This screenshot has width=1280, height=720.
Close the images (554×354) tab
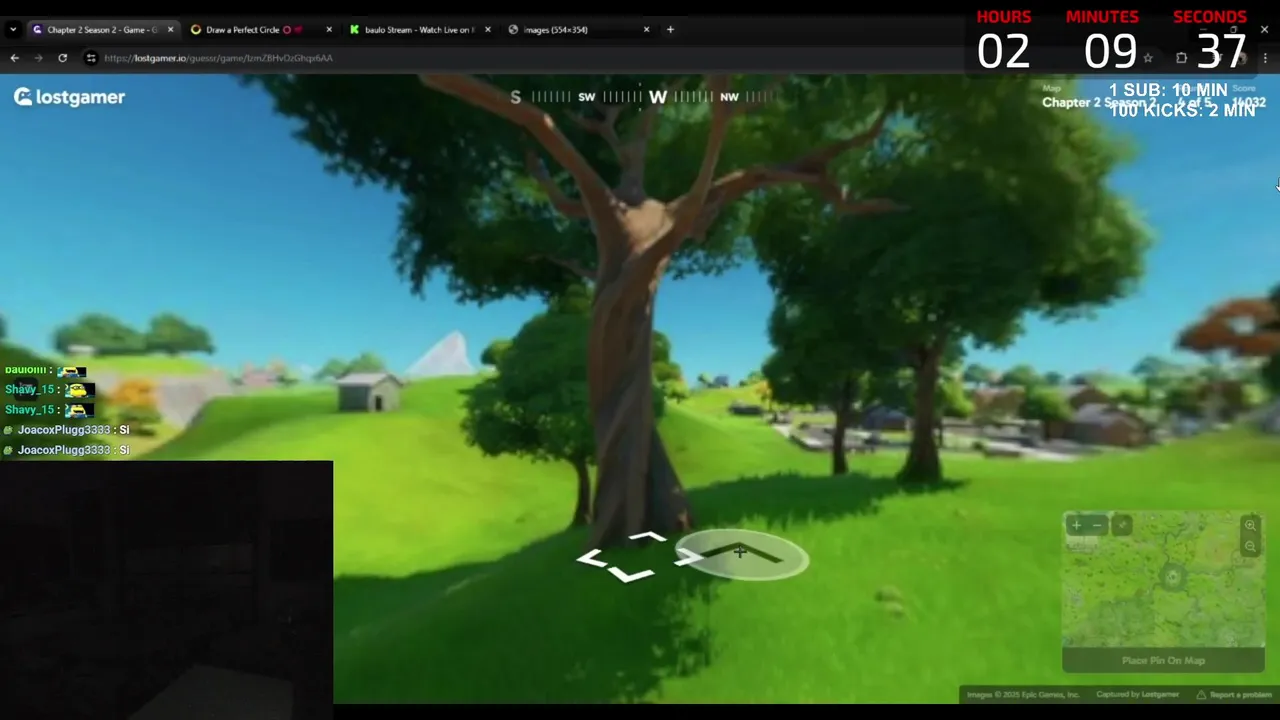[x=646, y=30]
